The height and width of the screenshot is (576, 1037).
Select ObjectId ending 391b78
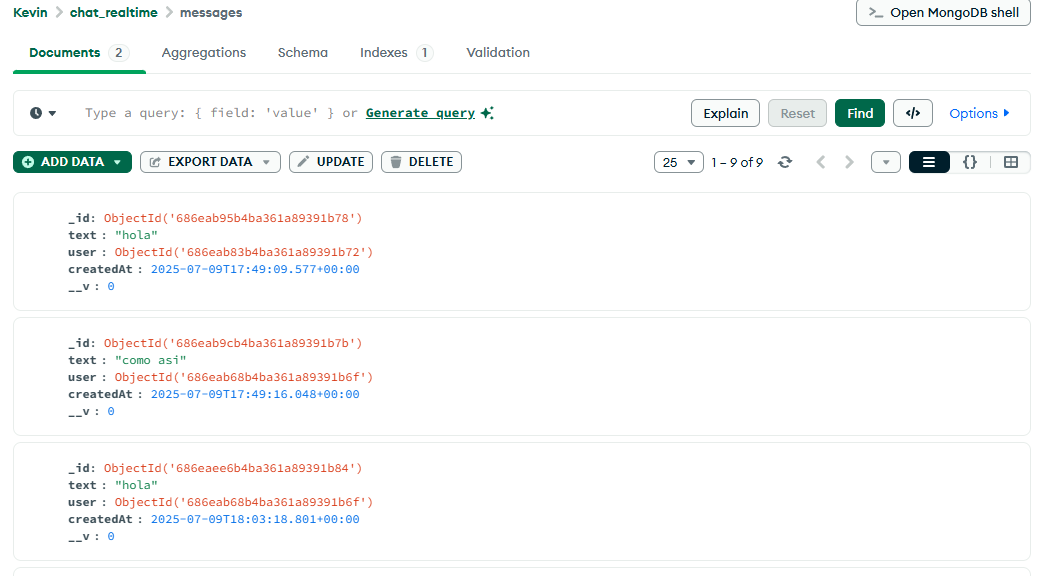233,218
